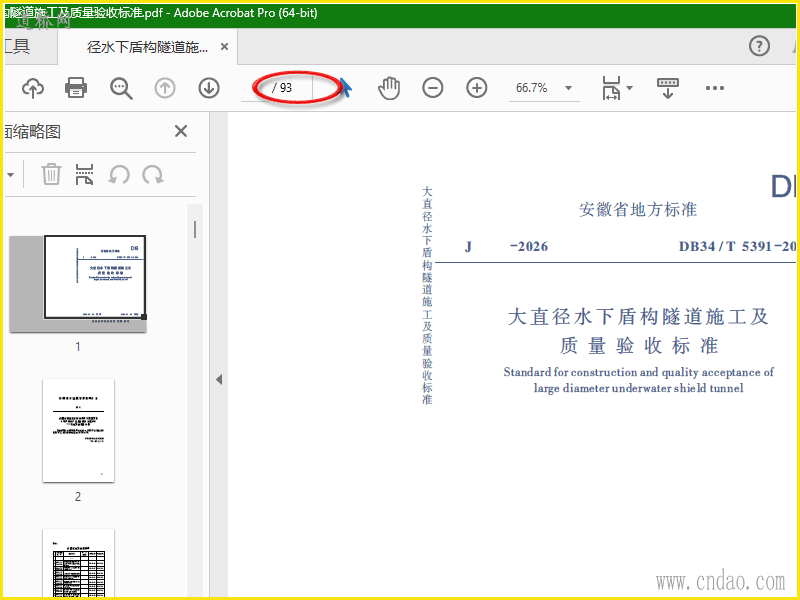Image resolution: width=800 pixels, height=600 pixels.
Task: Click the print pages thumbnail icon
Action: (x=85, y=174)
